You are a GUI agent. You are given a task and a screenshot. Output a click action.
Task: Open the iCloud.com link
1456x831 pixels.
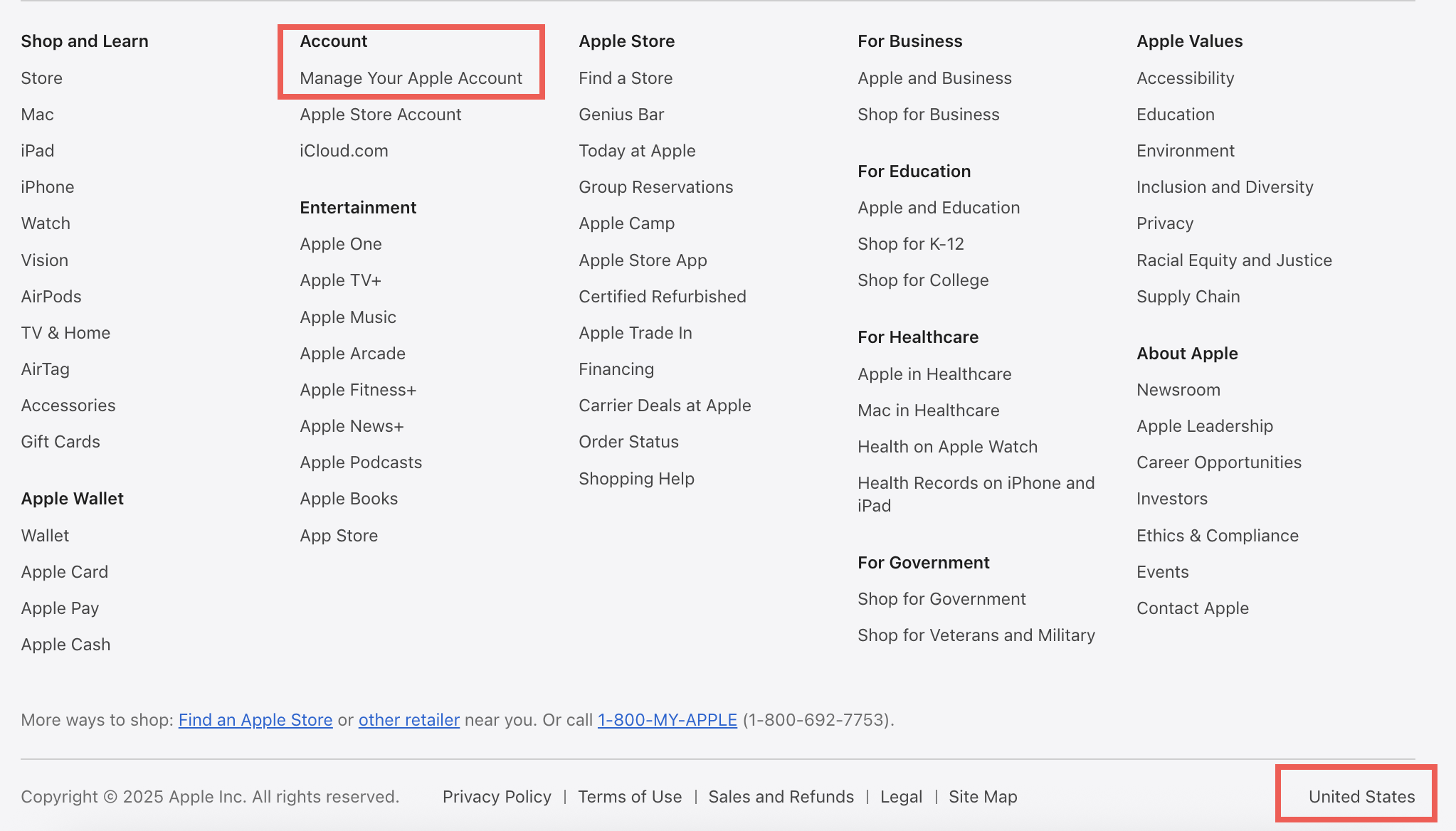[x=344, y=151]
